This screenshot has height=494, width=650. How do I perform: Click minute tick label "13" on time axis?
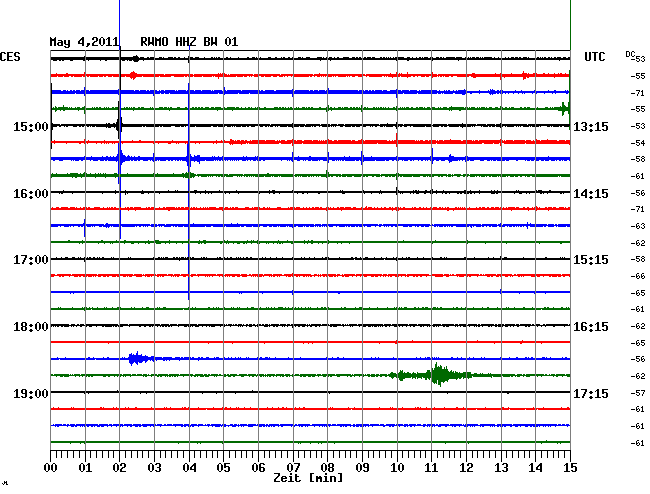click(501, 468)
